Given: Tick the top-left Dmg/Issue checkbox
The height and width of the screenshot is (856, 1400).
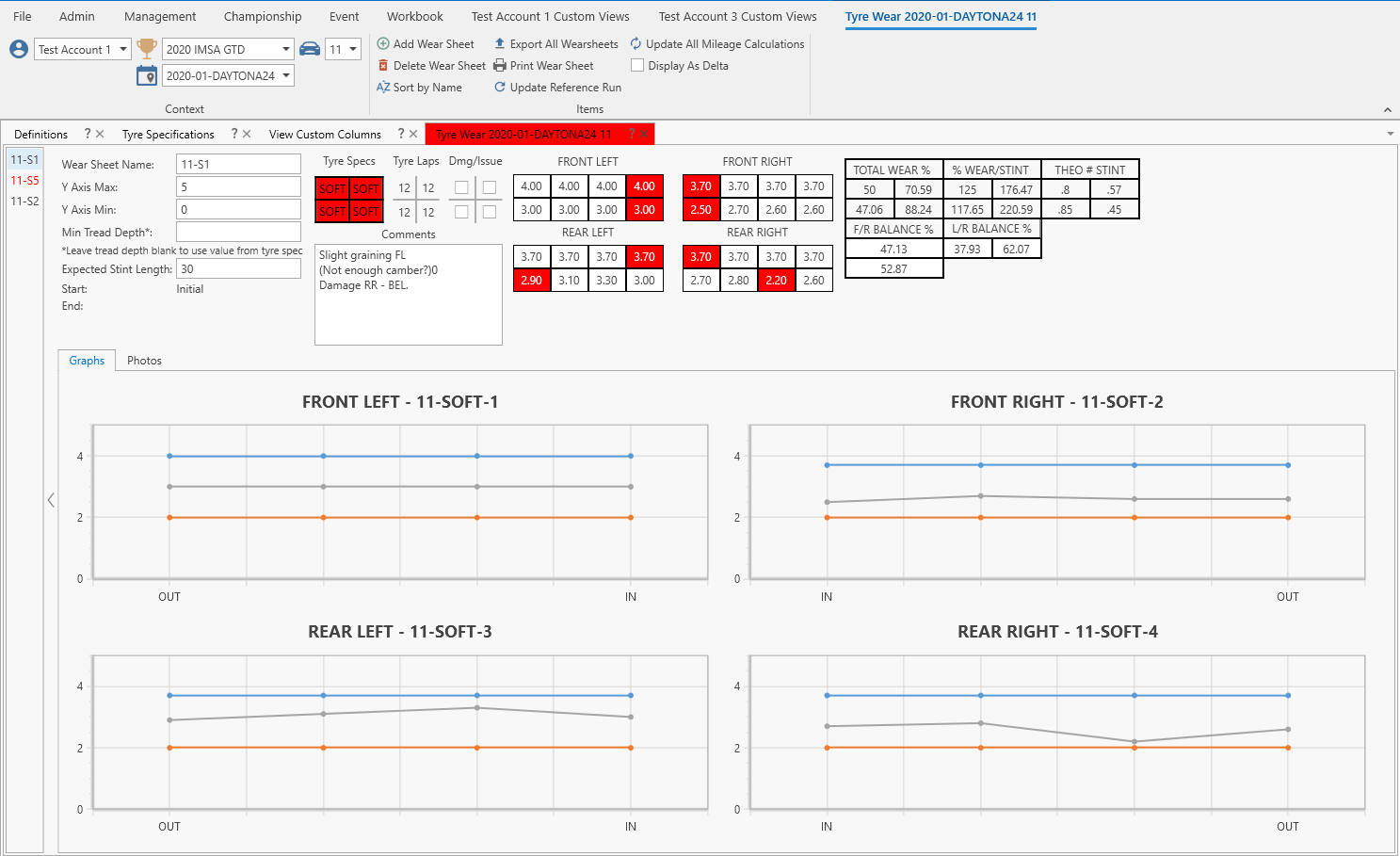Looking at the screenshot, I should tap(461, 187).
